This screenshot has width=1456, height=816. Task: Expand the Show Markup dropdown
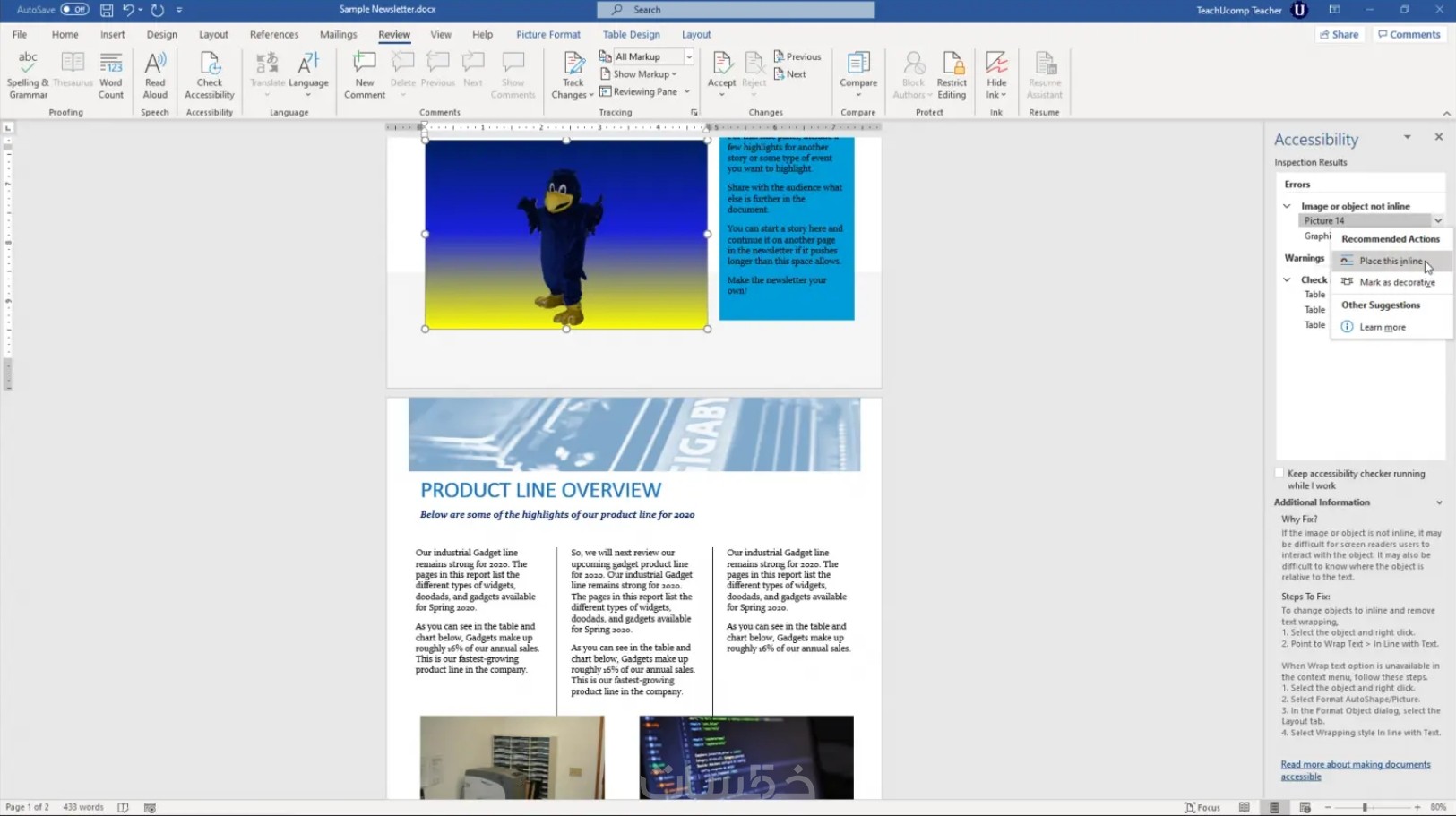point(644,74)
